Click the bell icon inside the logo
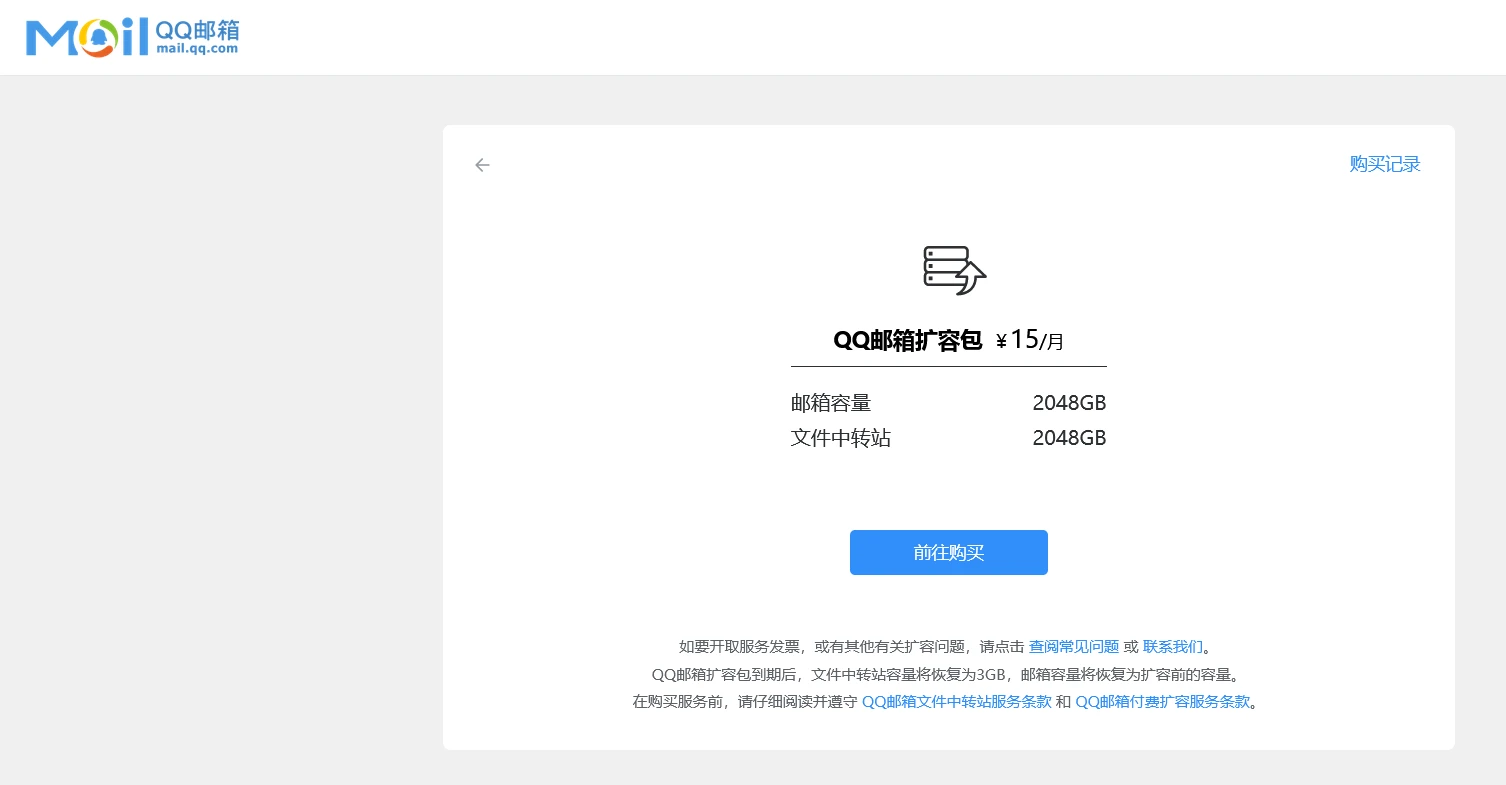Viewport: 1506px width, 785px height. (x=98, y=38)
